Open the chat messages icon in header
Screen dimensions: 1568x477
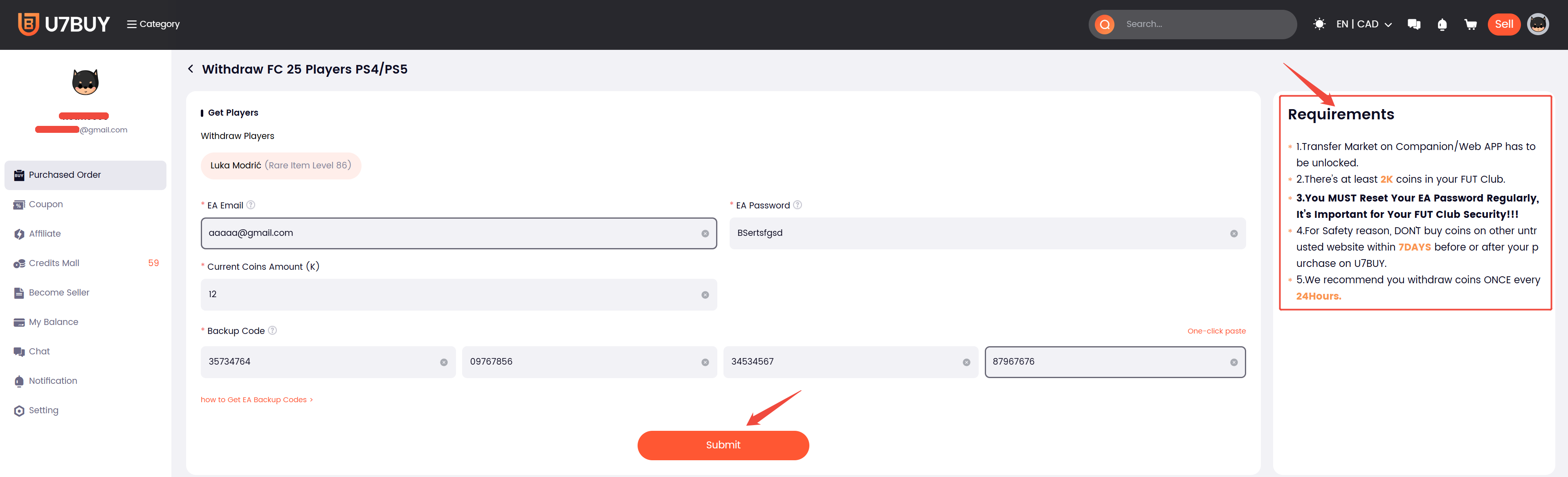click(1413, 25)
